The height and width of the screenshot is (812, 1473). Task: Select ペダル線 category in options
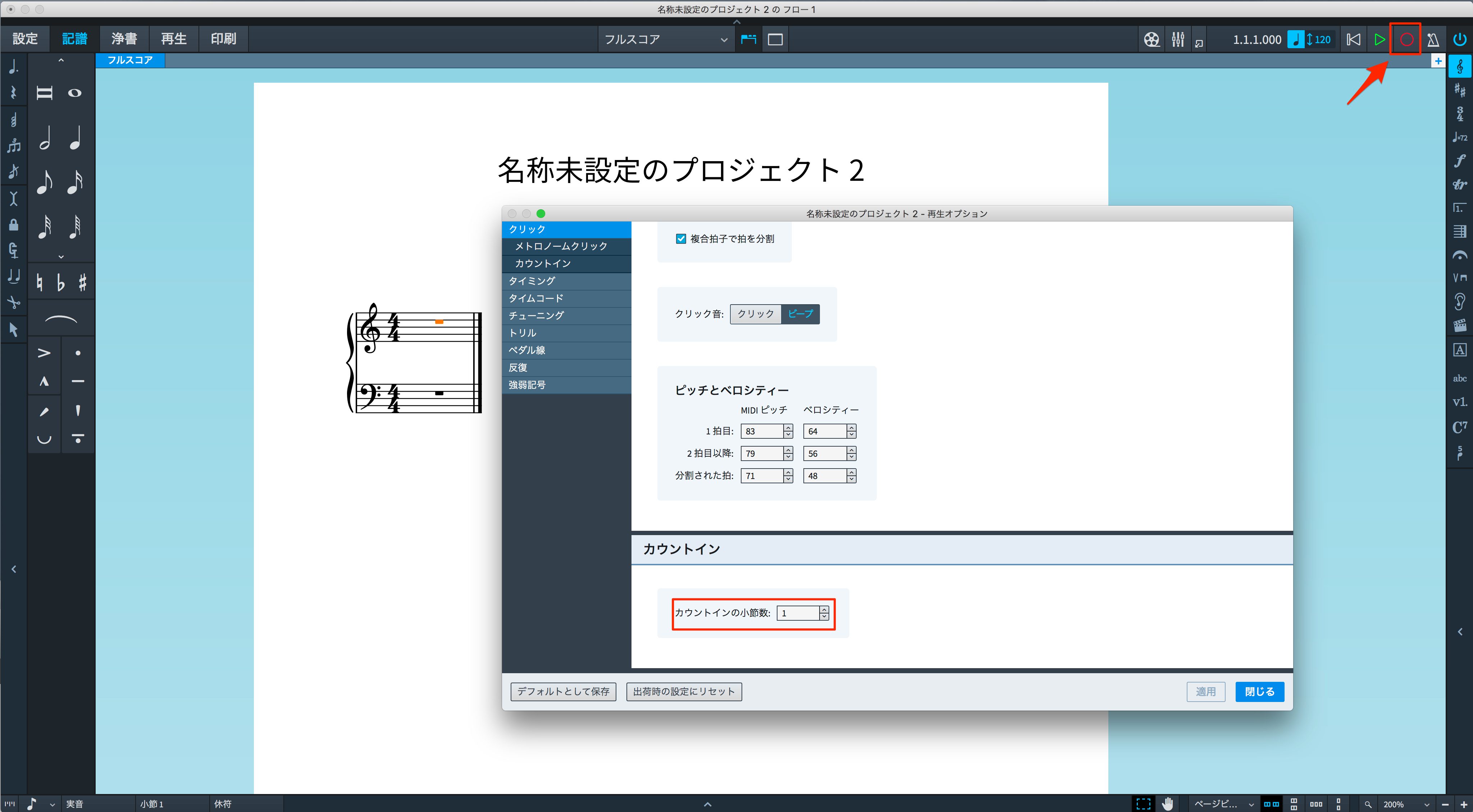[567, 350]
